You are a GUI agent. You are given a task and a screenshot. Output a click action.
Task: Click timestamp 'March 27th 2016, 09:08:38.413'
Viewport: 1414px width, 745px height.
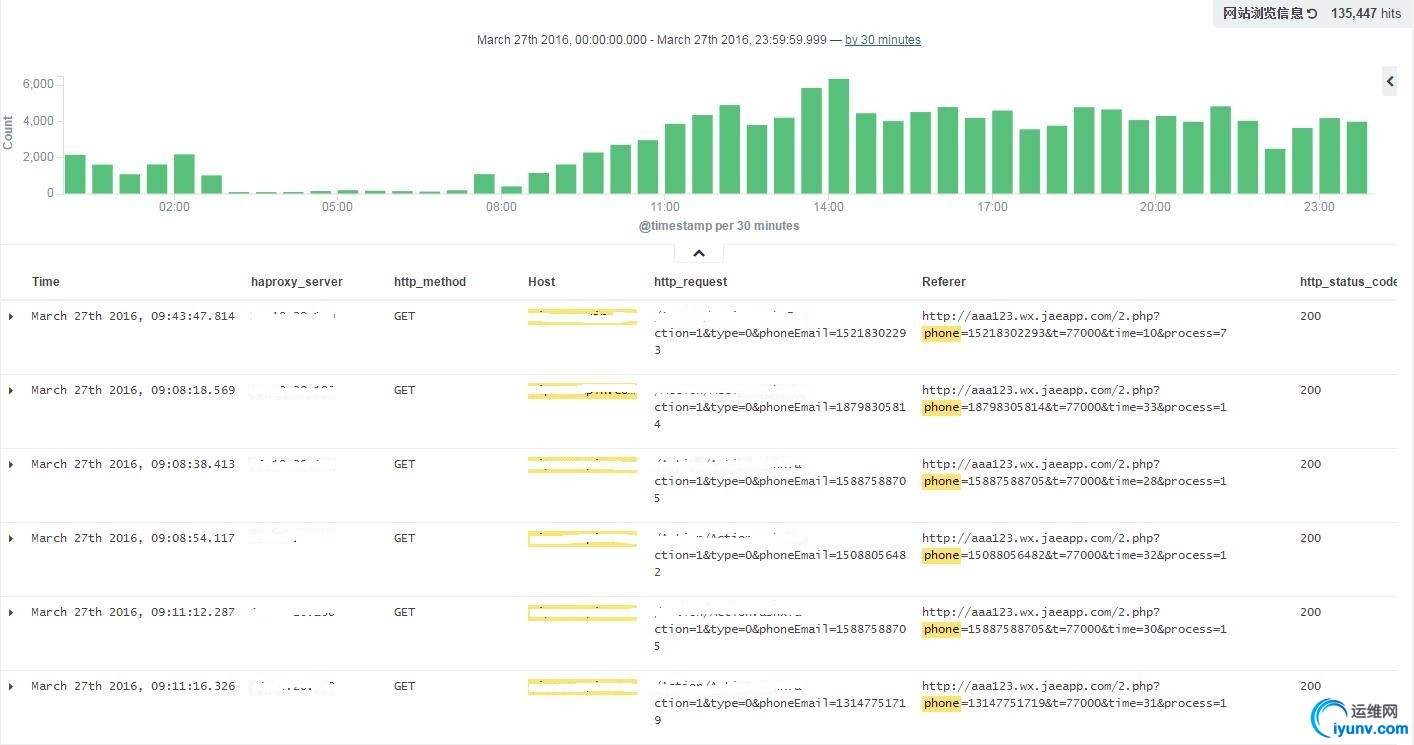[x=133, y=464]
